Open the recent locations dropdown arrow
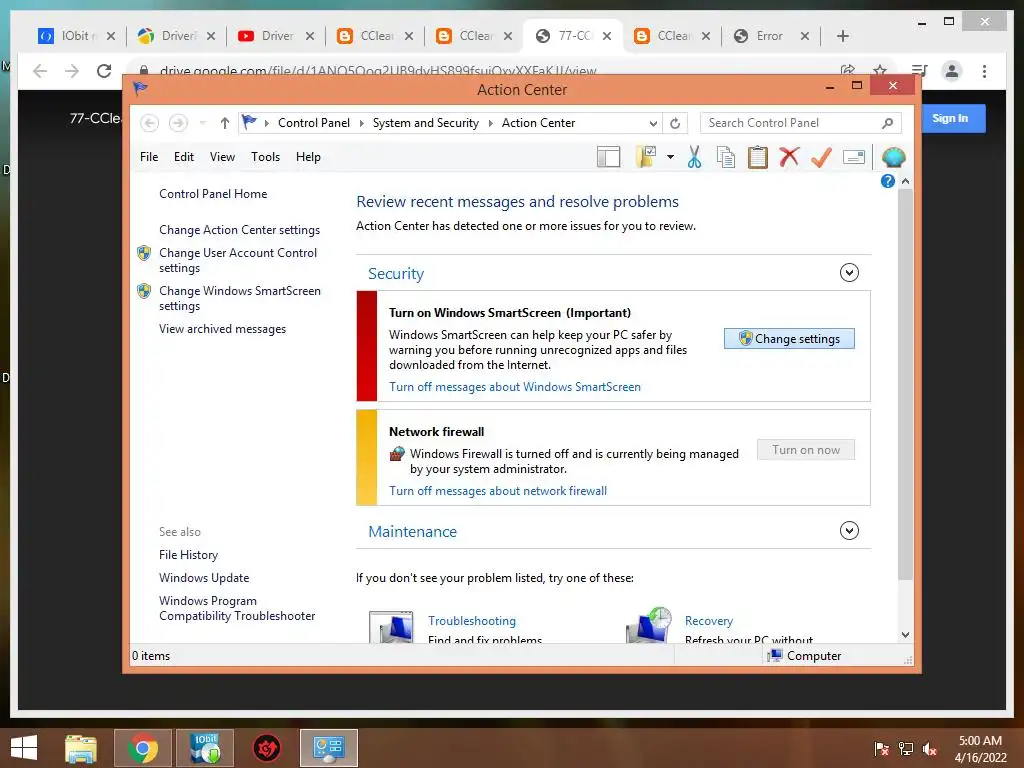Viewport: 1024px width, 768px height. (202, 123)
